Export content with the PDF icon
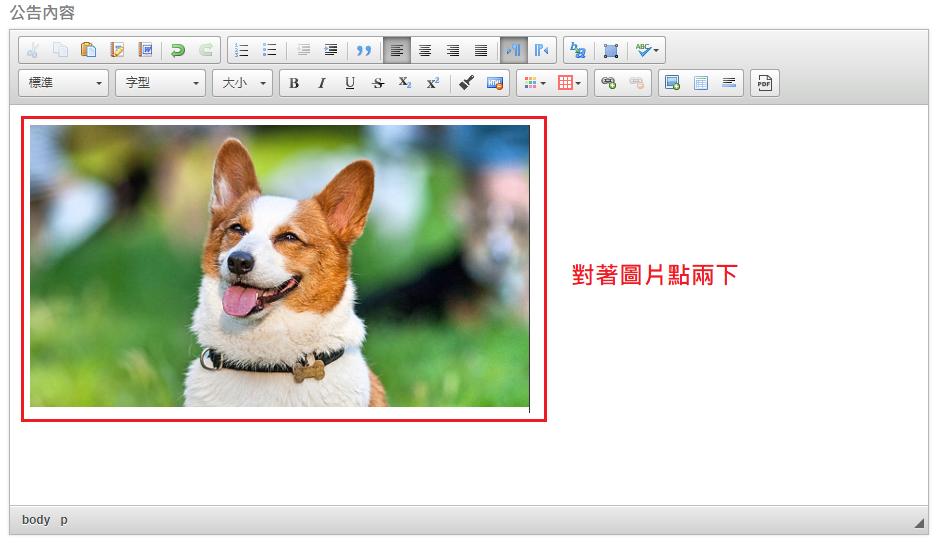 pos(765,83)
